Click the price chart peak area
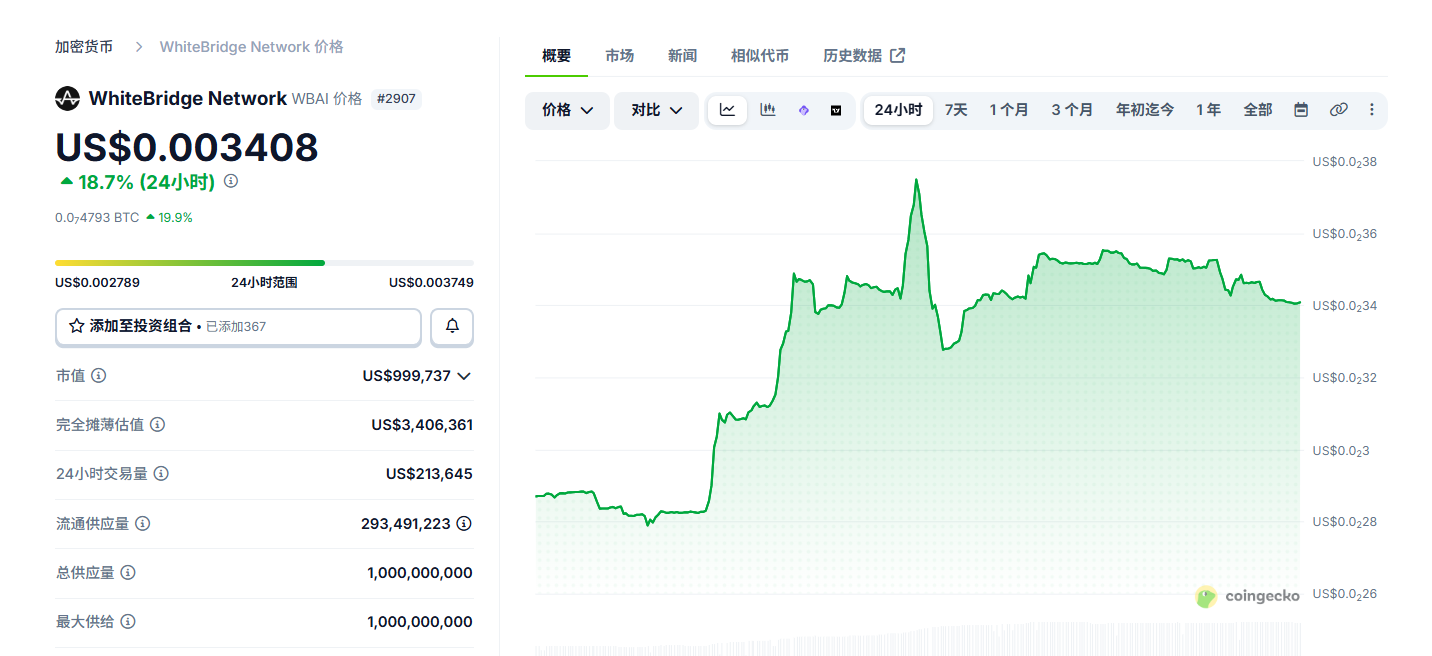The image size is (1432, 656). [916, 181]
